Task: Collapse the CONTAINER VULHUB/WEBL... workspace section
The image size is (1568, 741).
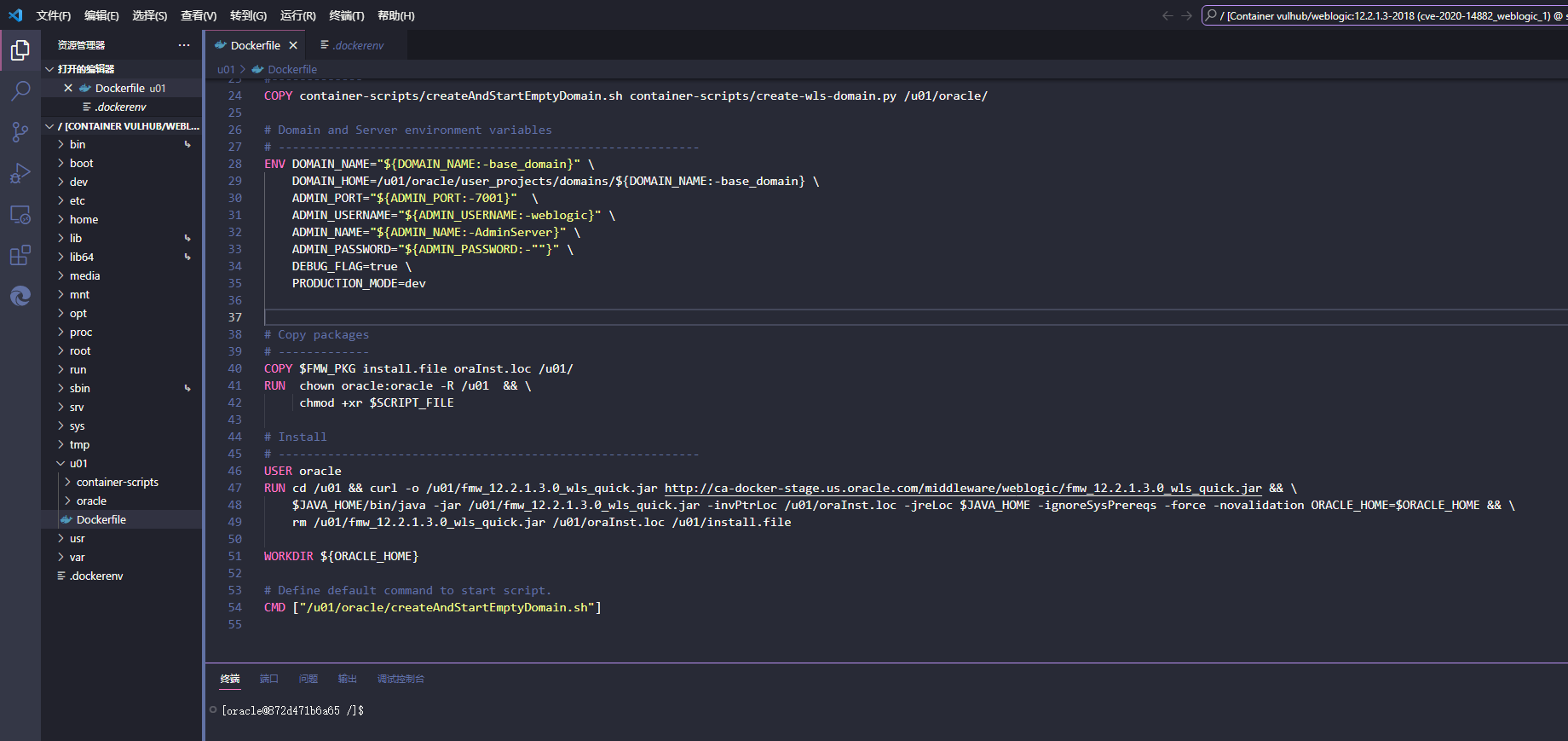Action: tap(49, 126)
